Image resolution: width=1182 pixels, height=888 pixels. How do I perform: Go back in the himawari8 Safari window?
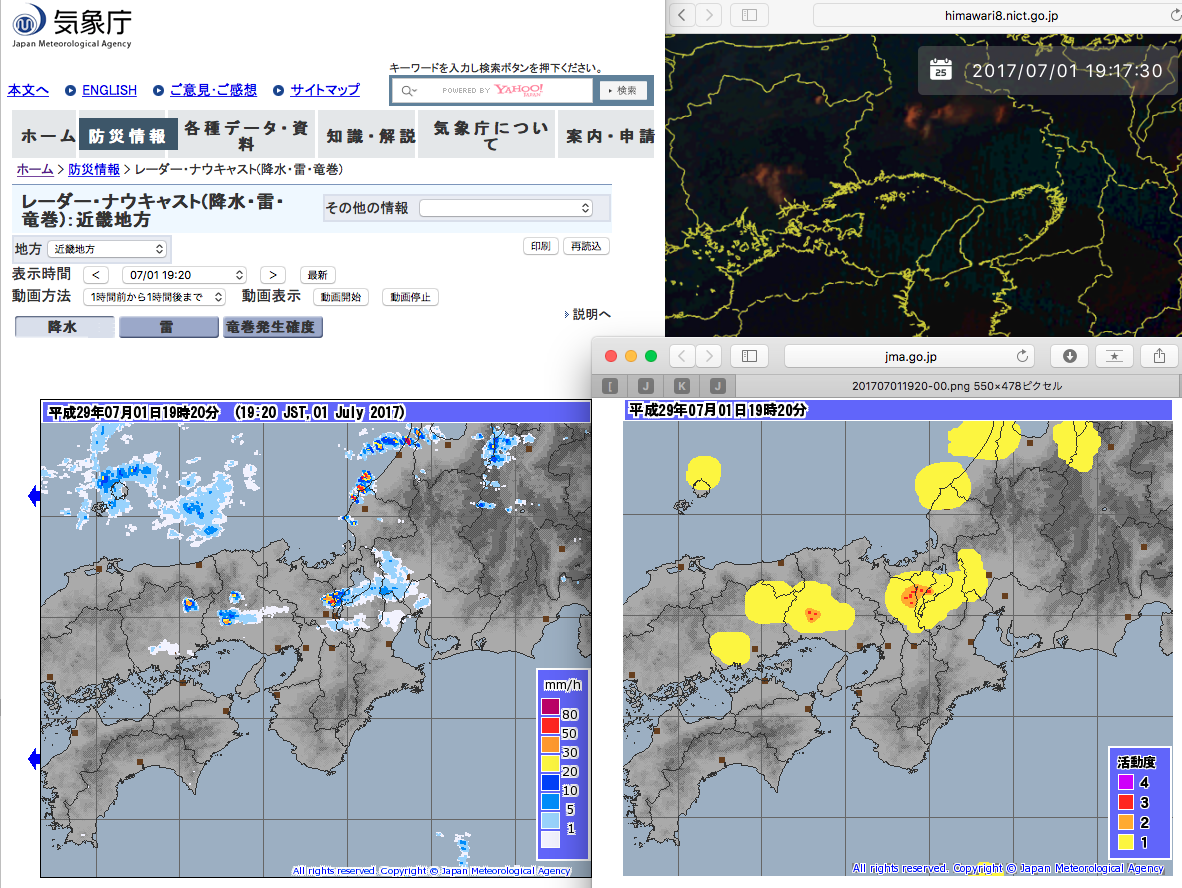[682, 15]
